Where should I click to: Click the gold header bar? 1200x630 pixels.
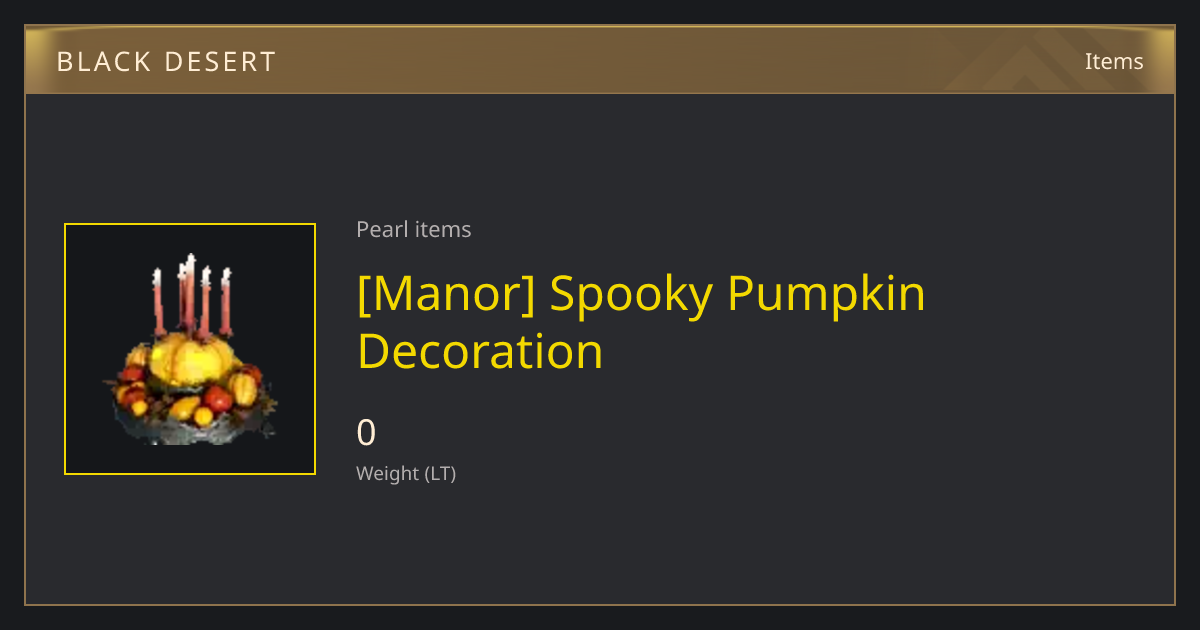coord(600,60)
